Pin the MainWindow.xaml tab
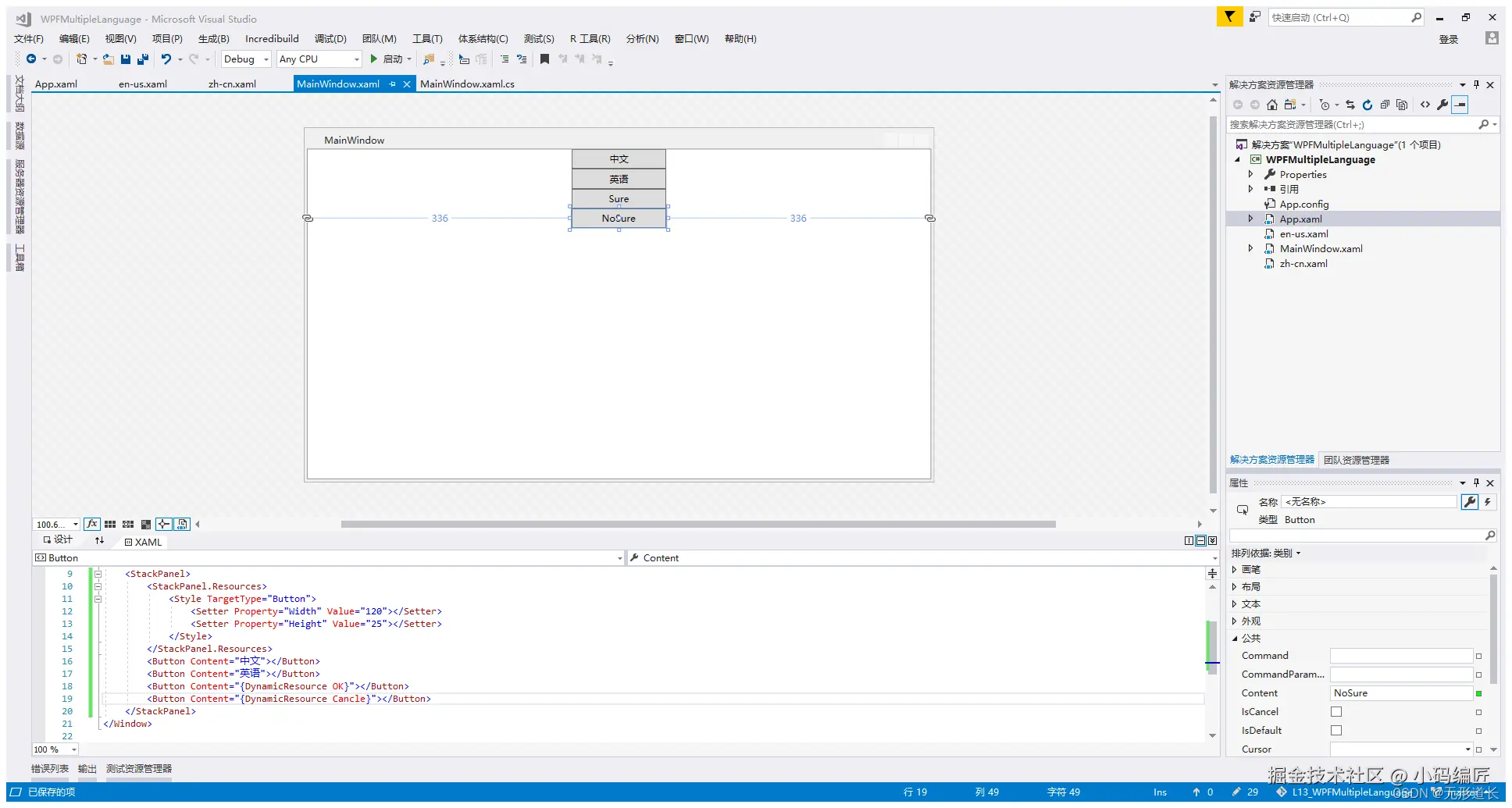 393,84
